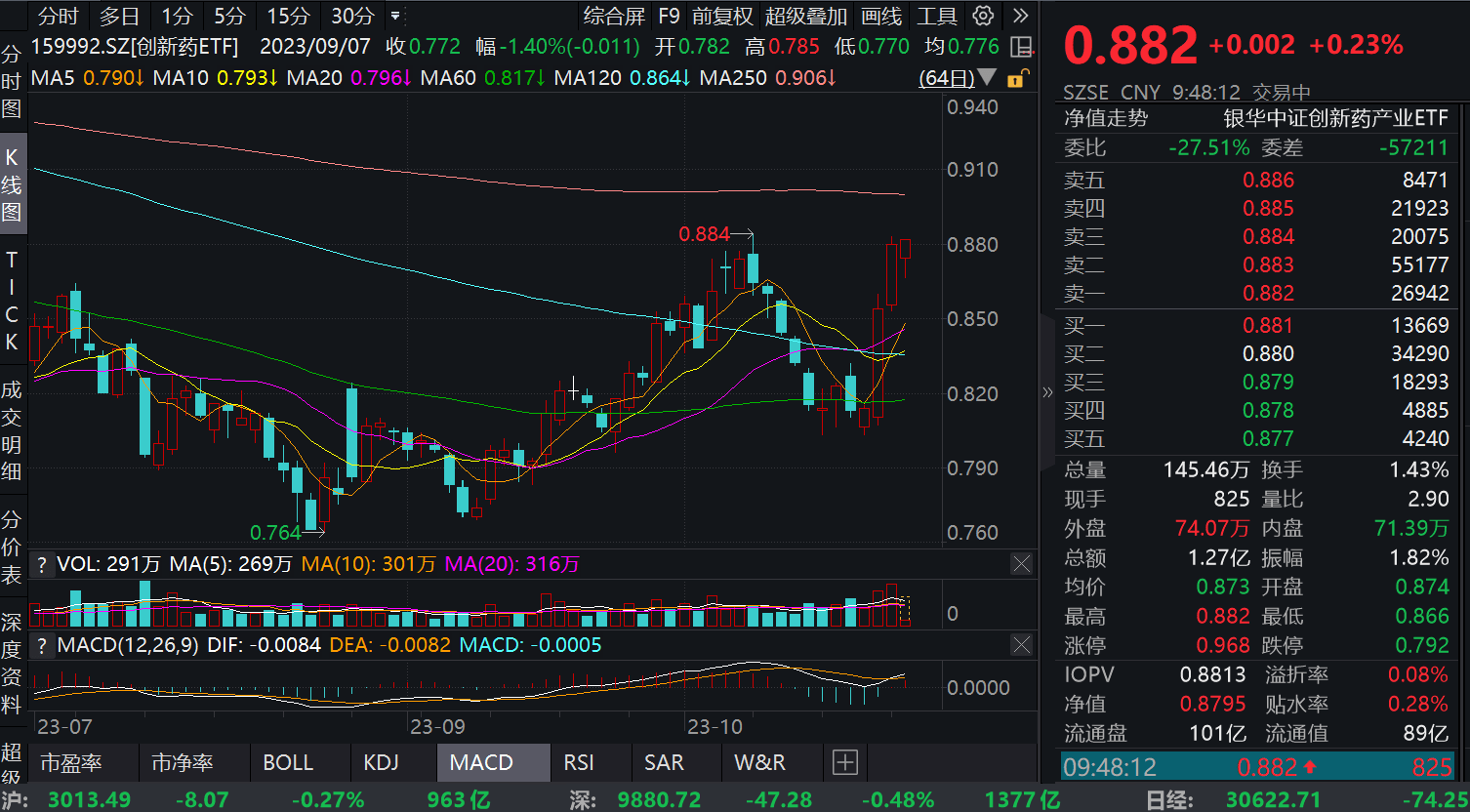Select TICK sidebar tab
The width and height of the screenshot is (1470, 812).
(x=12, y=301)
